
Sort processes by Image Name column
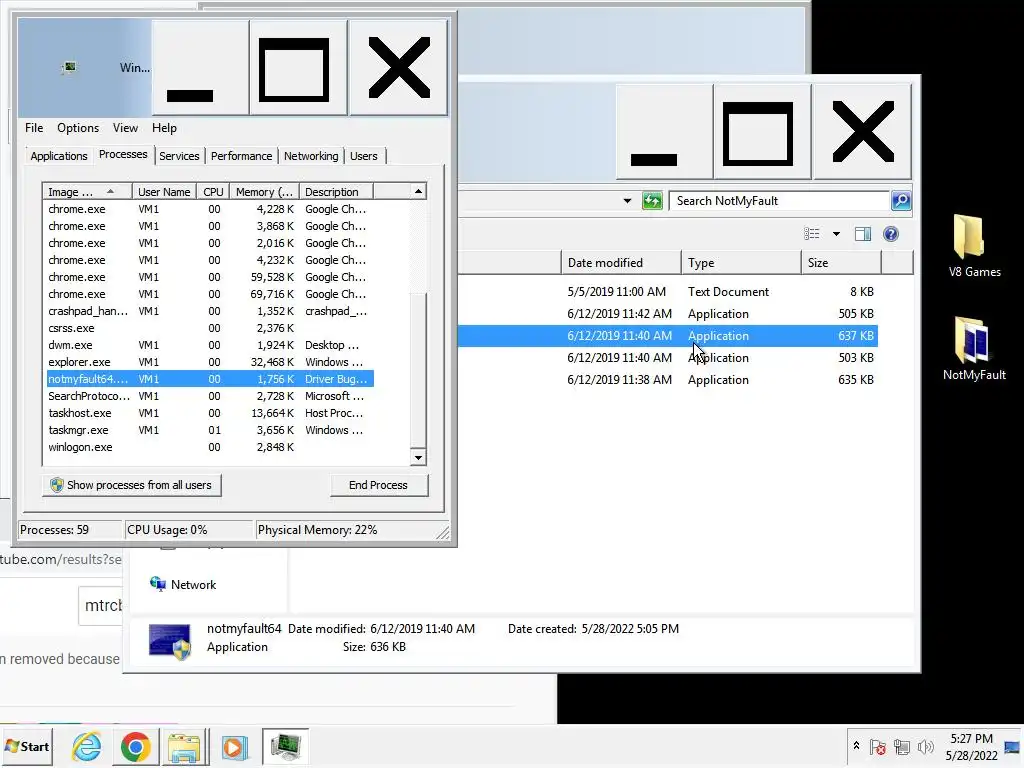point(87,191)
